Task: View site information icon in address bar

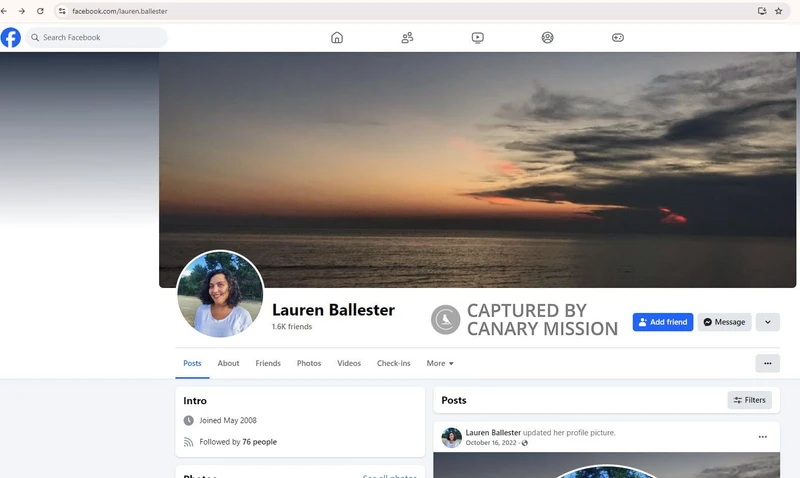Action: coord(62,11)
